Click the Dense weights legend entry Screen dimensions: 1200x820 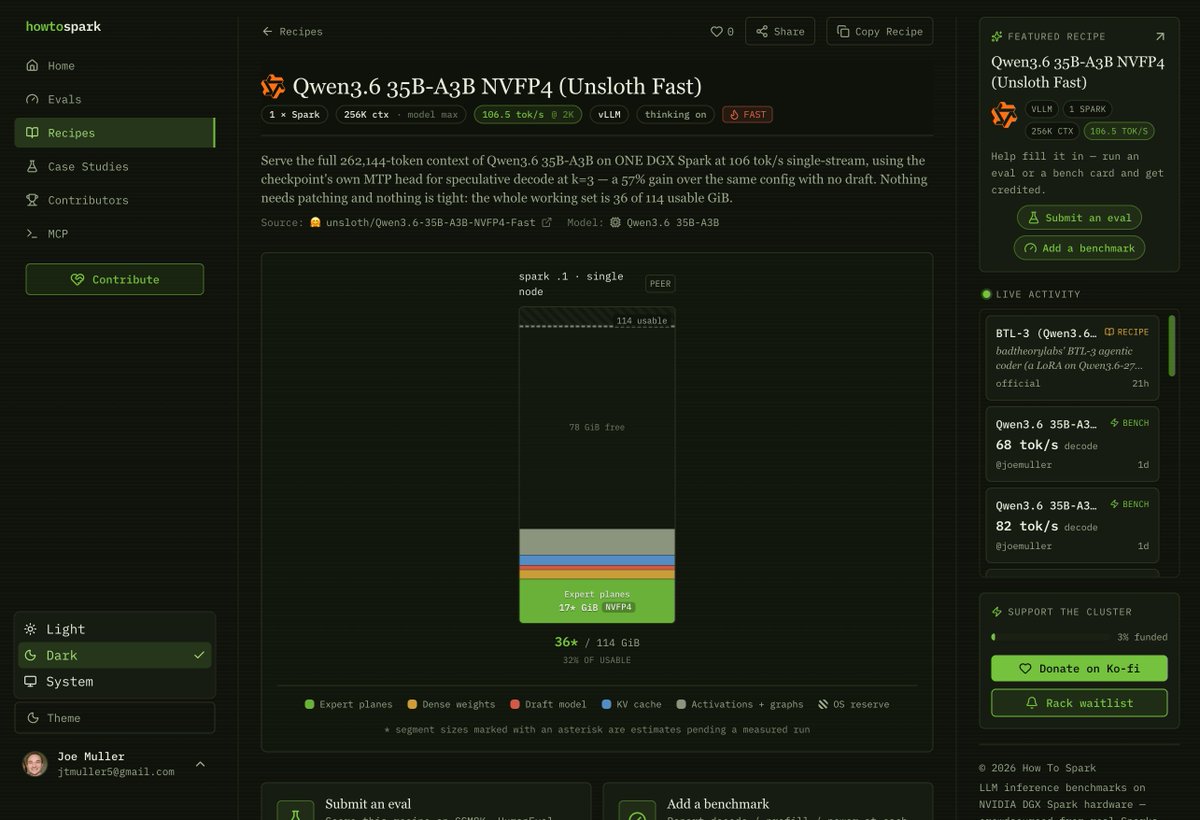click(451, 704)
